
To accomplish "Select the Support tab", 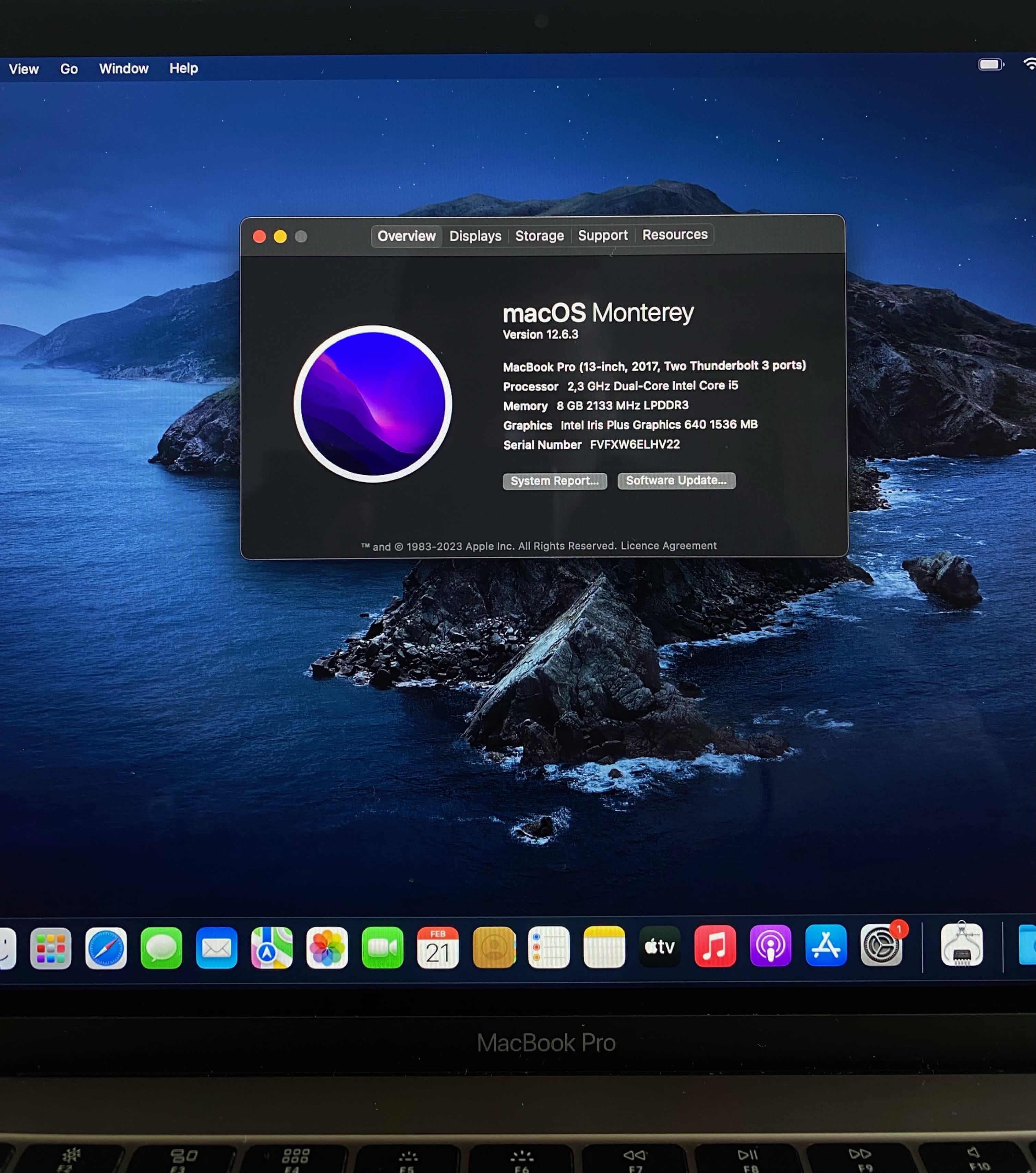I will point(603,235).
